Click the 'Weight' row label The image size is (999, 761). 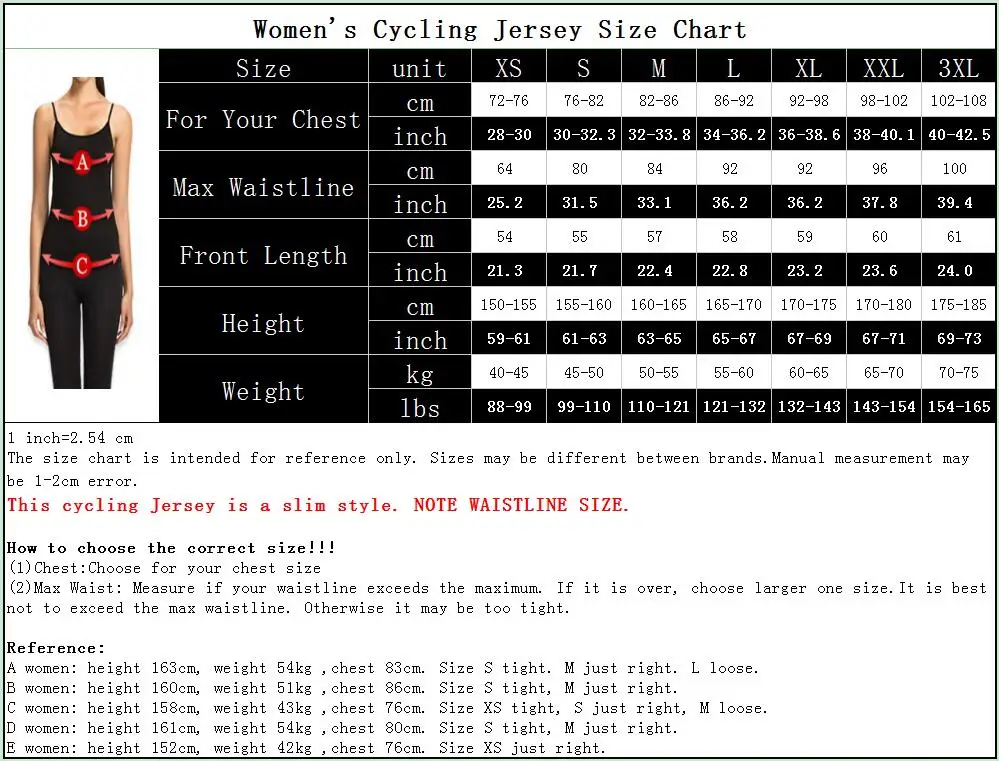263,390
